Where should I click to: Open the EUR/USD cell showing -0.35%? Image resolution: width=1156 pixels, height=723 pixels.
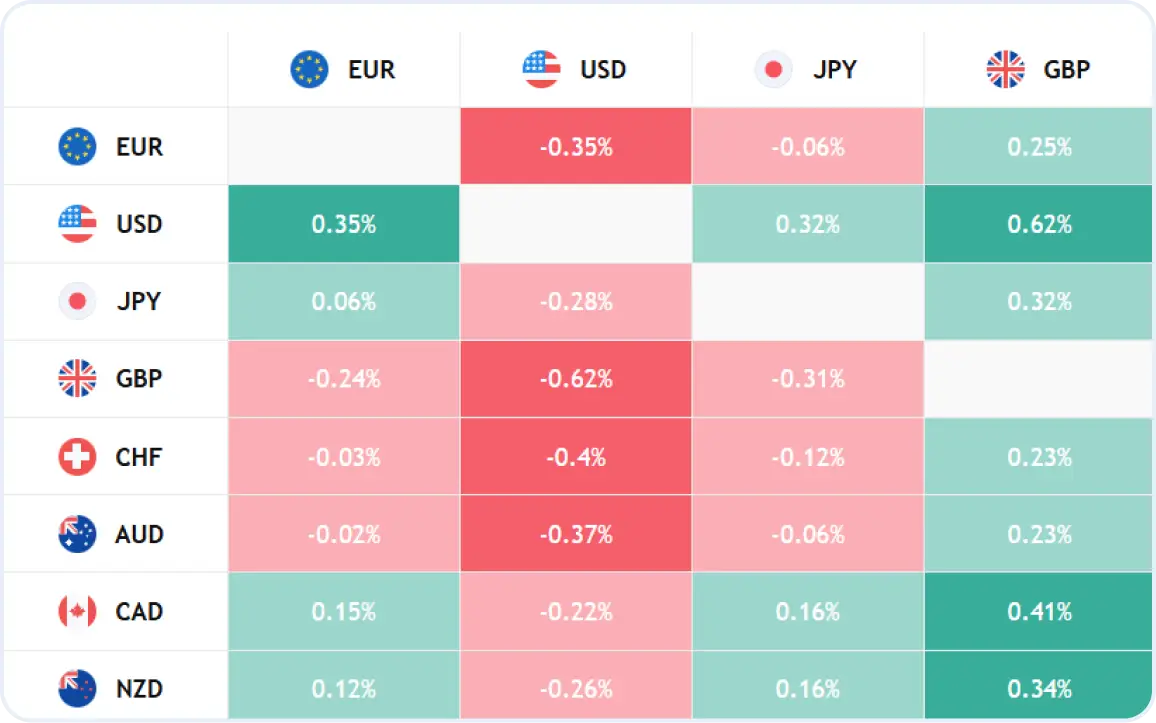576,146
